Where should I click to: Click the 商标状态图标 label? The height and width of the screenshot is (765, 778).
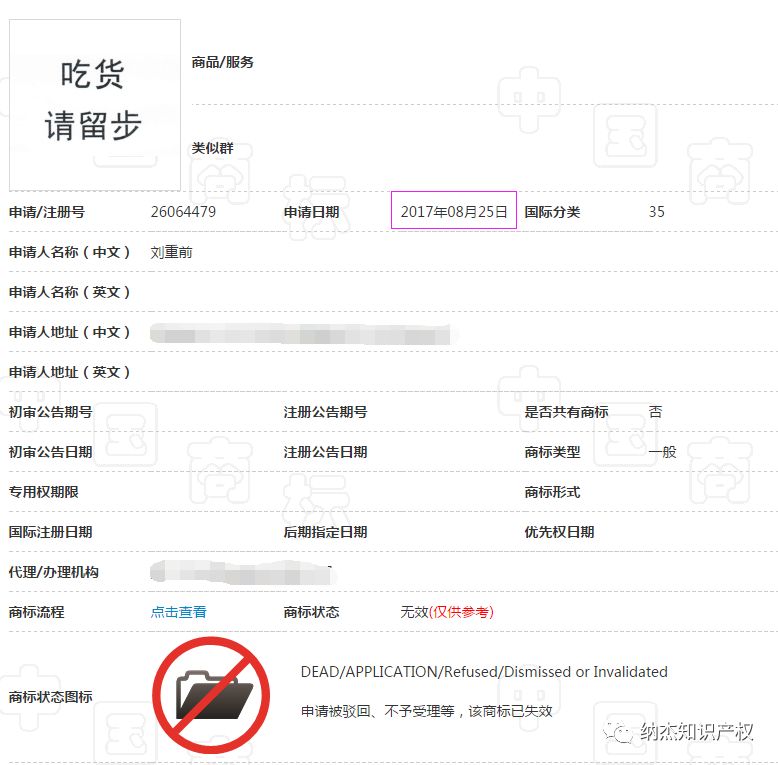pyautogui.click(x=51, y=697)
